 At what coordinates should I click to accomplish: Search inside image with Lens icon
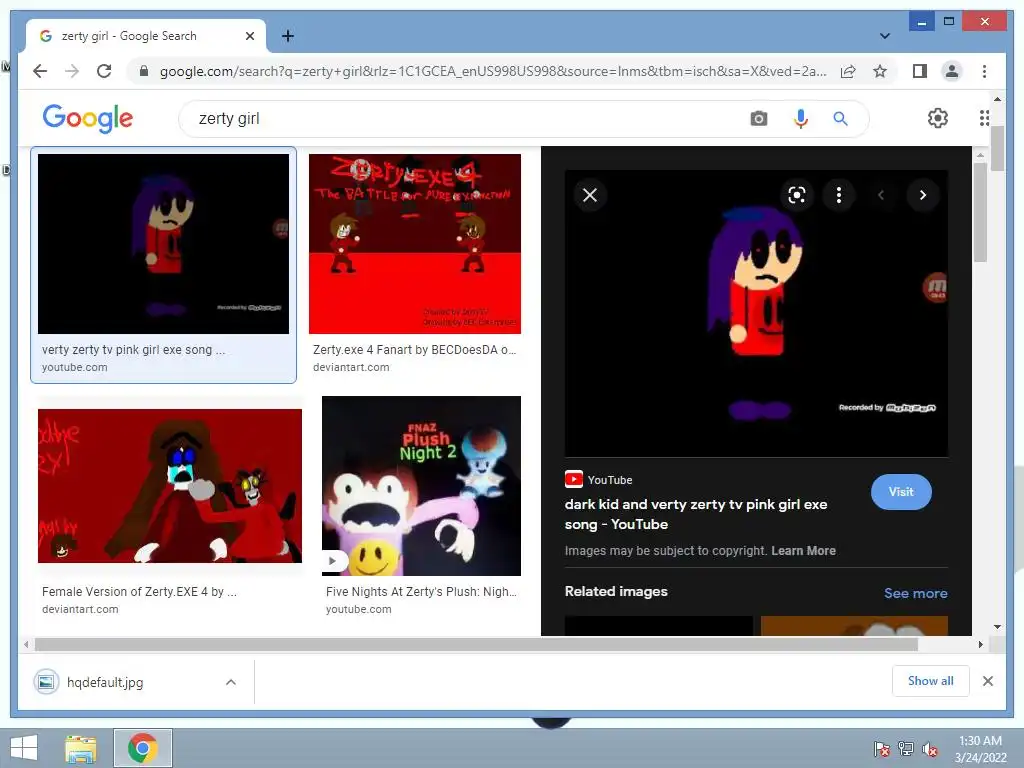[x=797, y=195]
